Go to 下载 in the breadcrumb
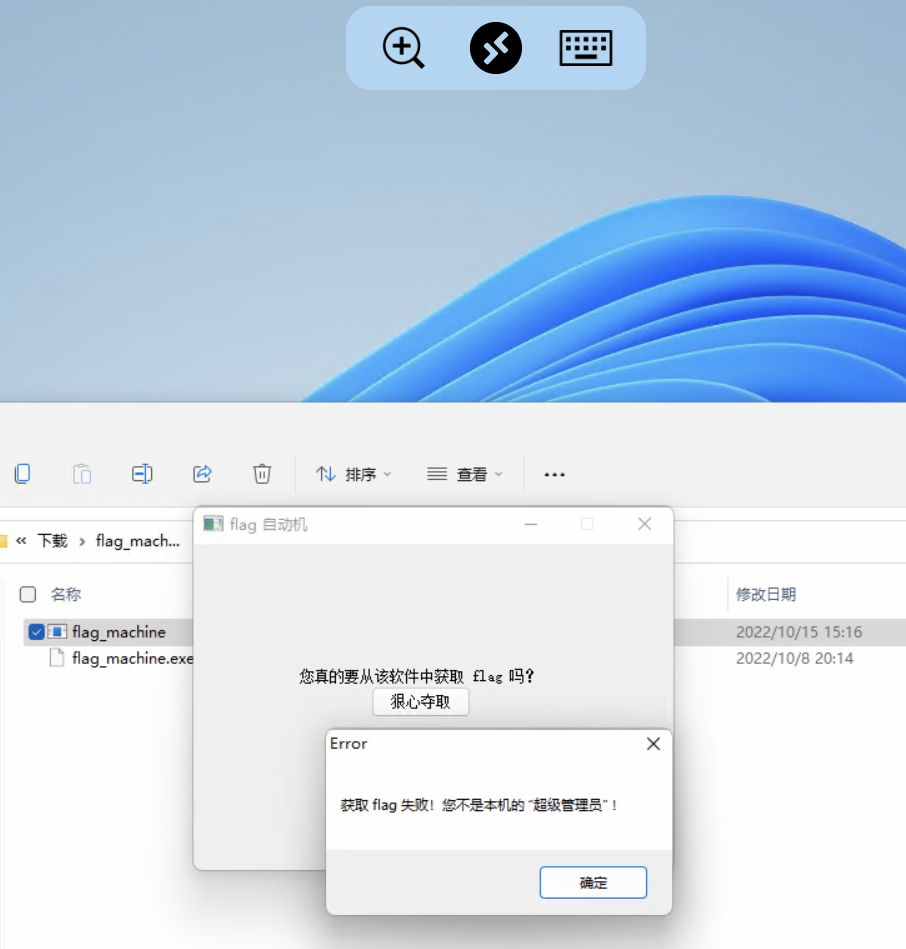This screenshot has width=906, height=949. 52,541
